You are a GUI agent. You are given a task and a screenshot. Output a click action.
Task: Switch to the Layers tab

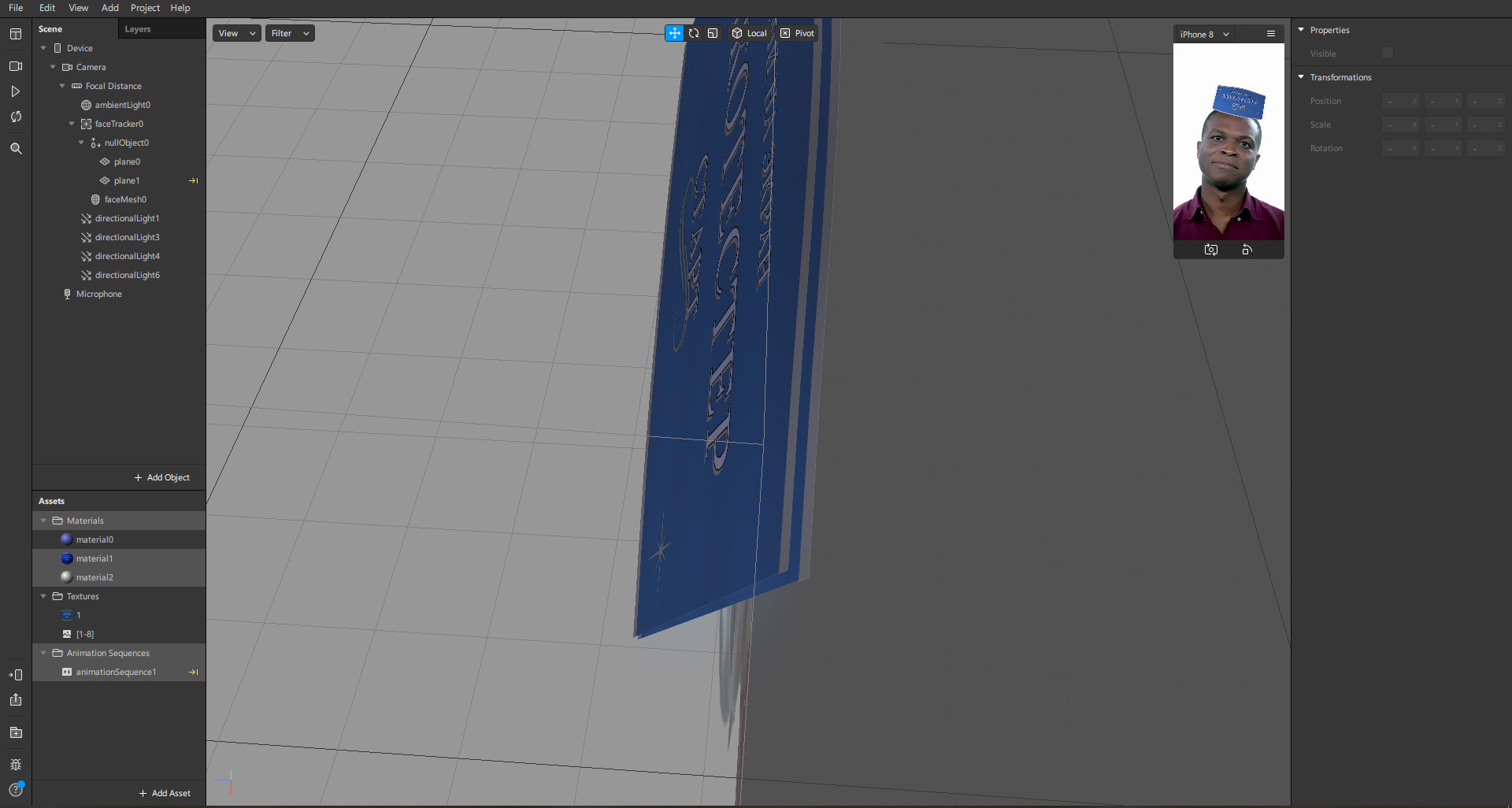pyautogui.click(x=138, y=29)
